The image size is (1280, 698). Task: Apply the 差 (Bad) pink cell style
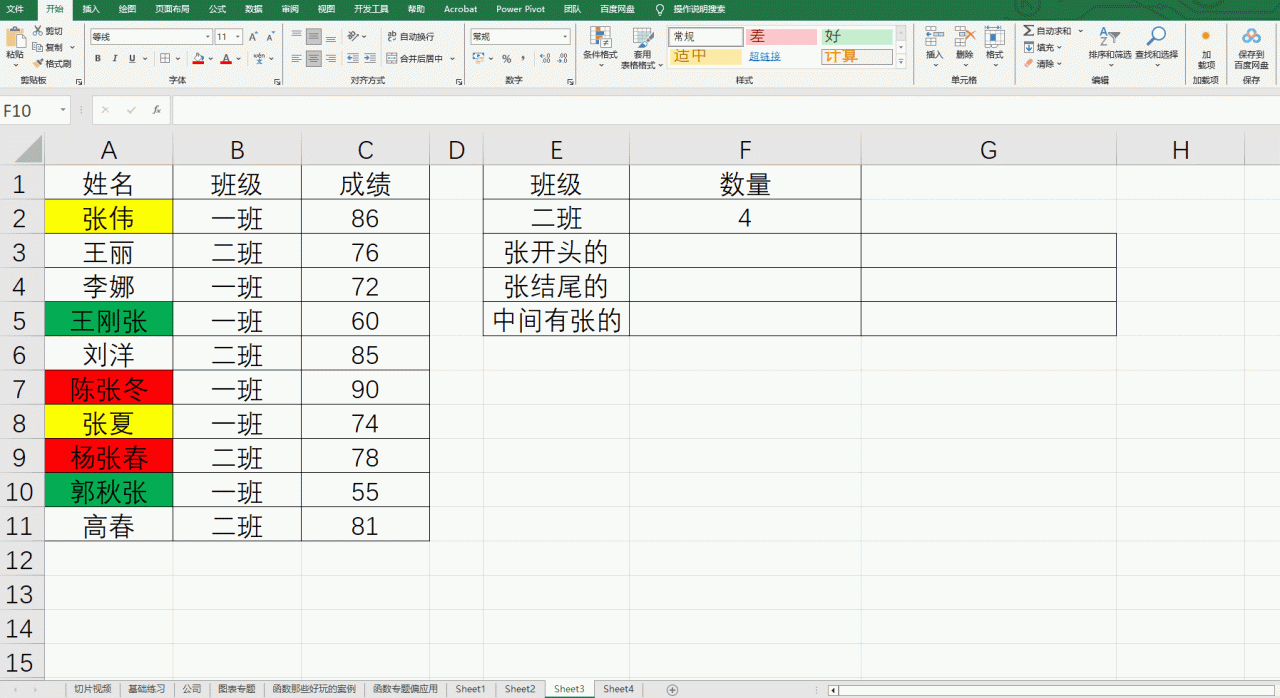[x=782, y=36]
